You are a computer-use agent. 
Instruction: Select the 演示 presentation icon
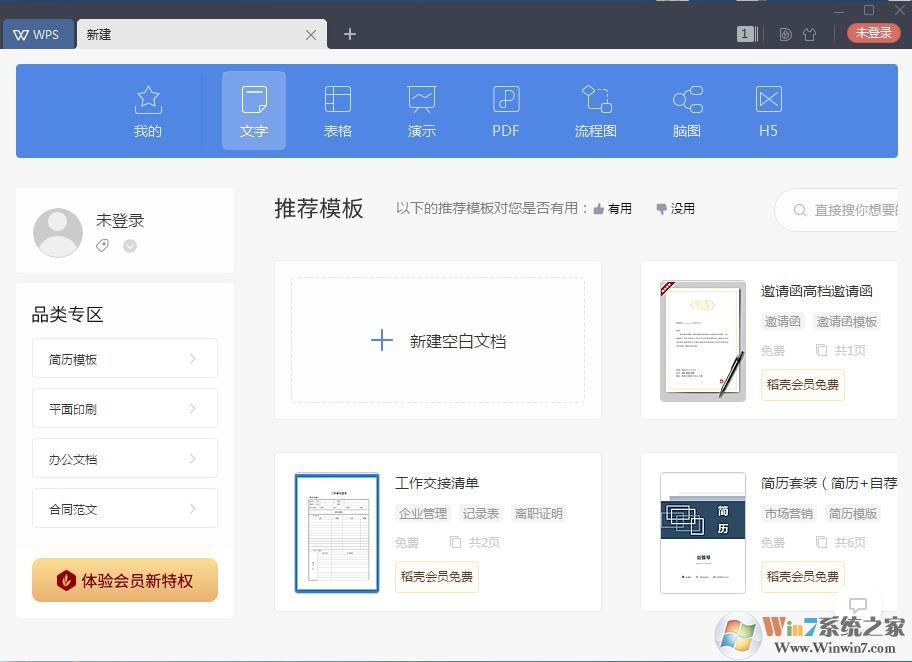[422, 110]
